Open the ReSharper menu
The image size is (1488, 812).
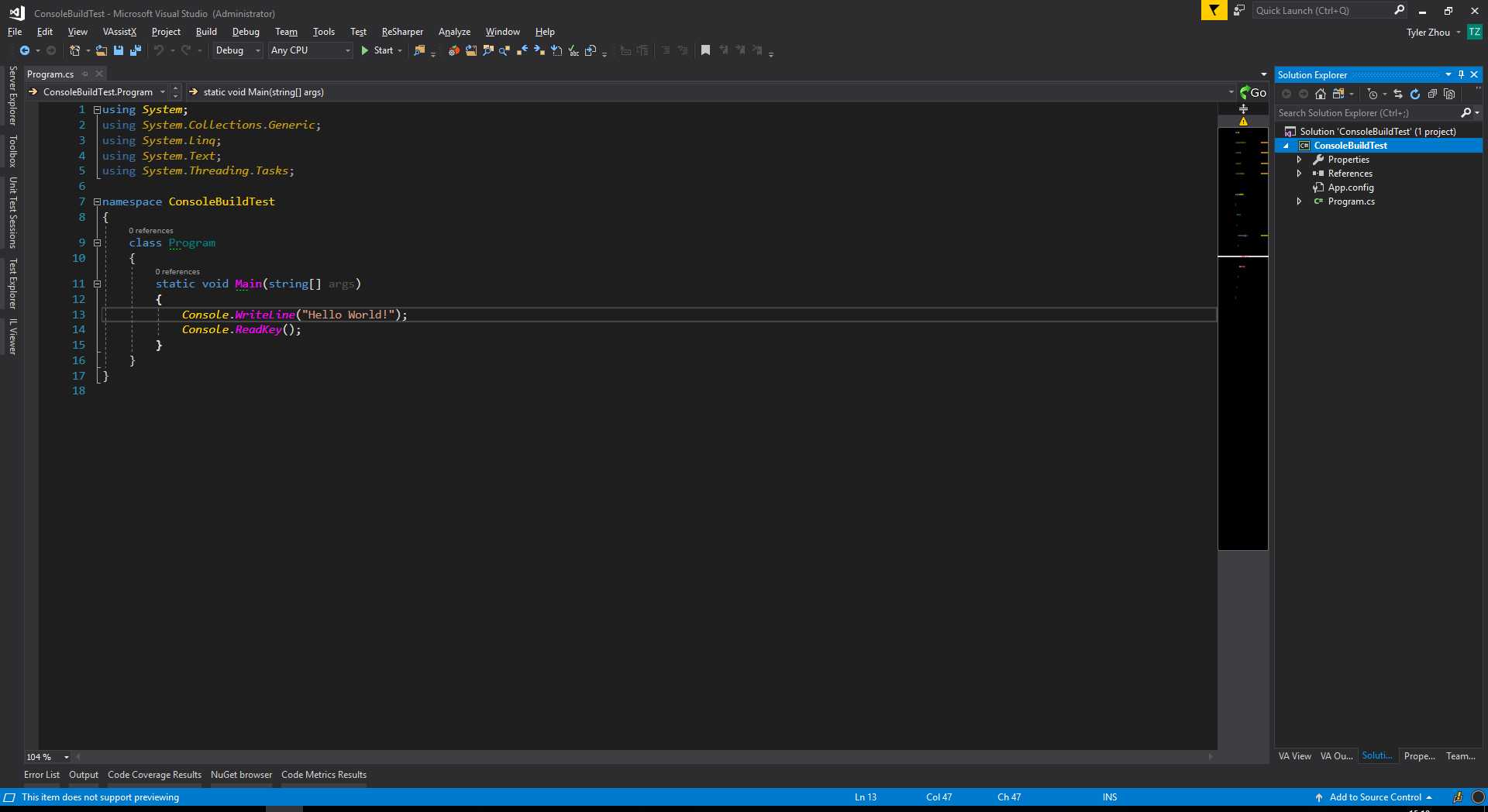(402, 32)
